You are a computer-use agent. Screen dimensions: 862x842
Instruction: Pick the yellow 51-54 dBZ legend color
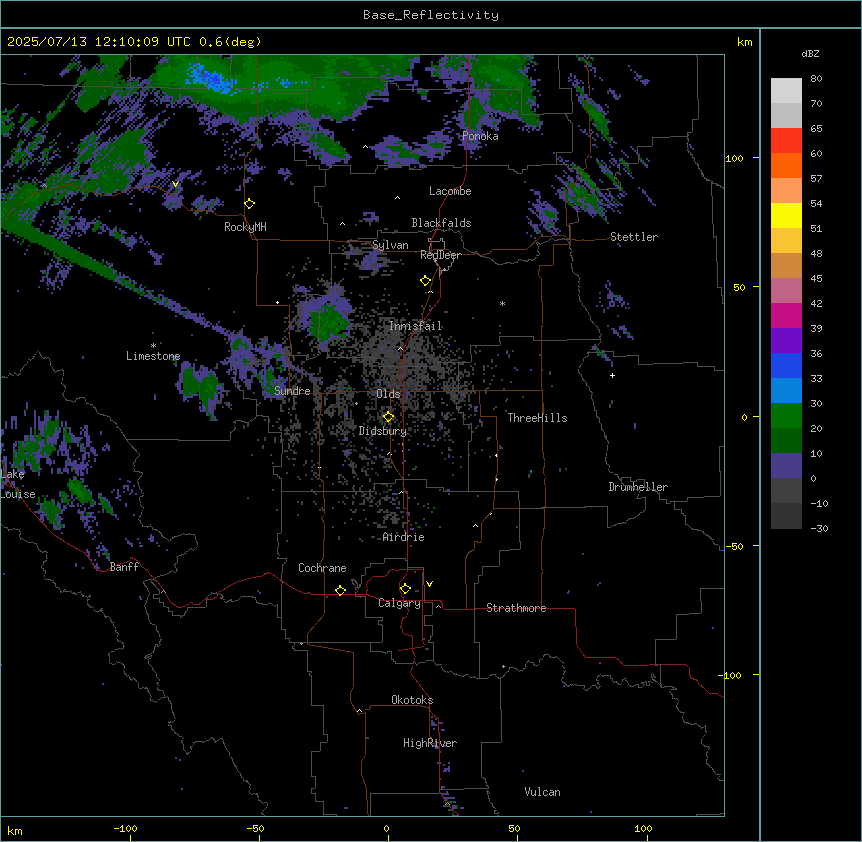(786, 216)
